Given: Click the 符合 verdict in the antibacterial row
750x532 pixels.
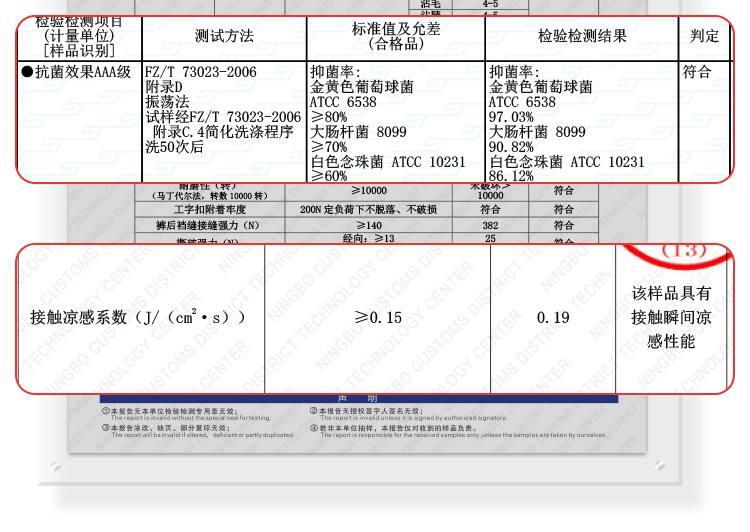Looking at the screenshot, I should tap(697, 73).
